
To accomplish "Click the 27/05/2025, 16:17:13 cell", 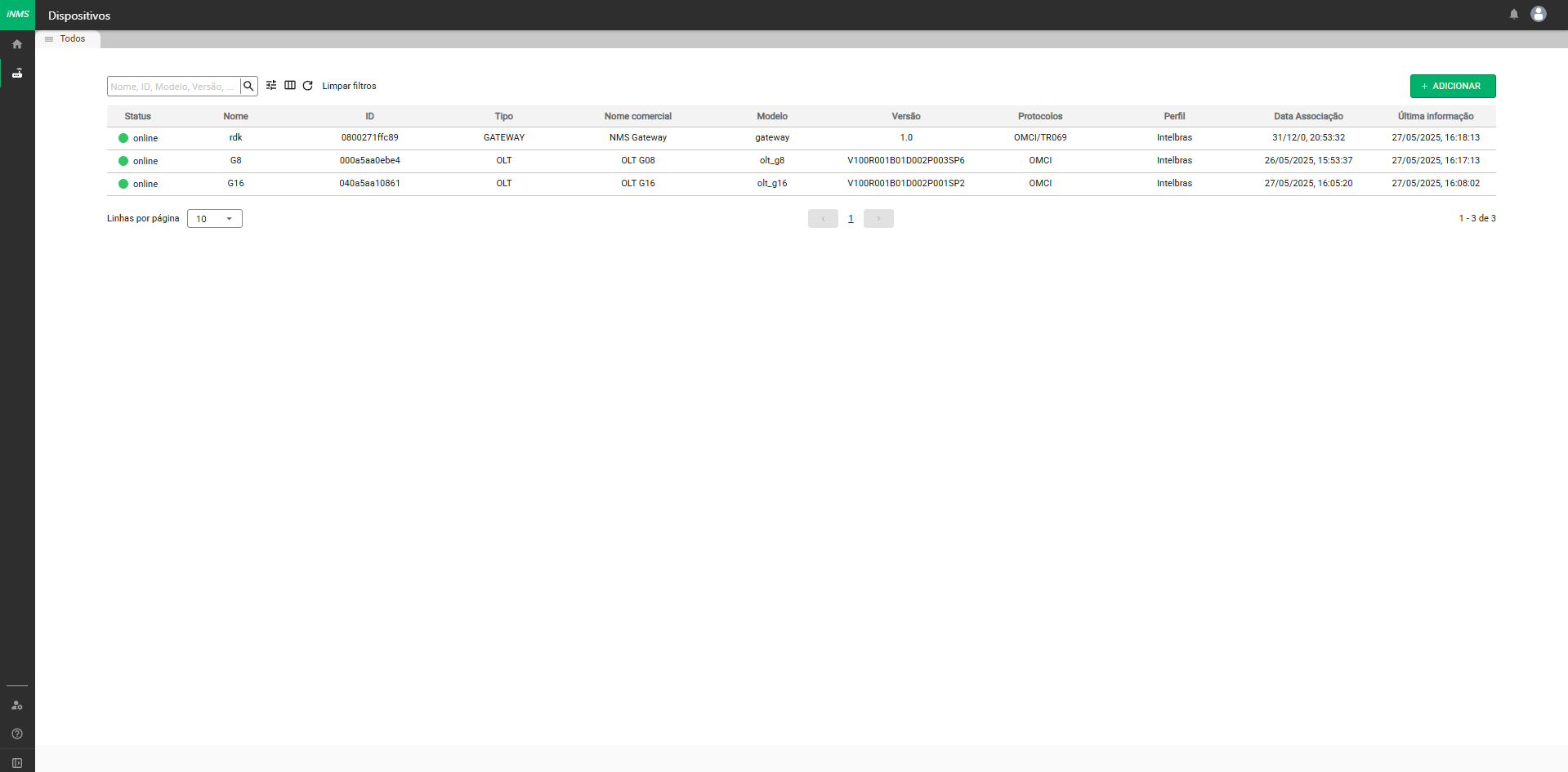I will [x=1436, y=160].
